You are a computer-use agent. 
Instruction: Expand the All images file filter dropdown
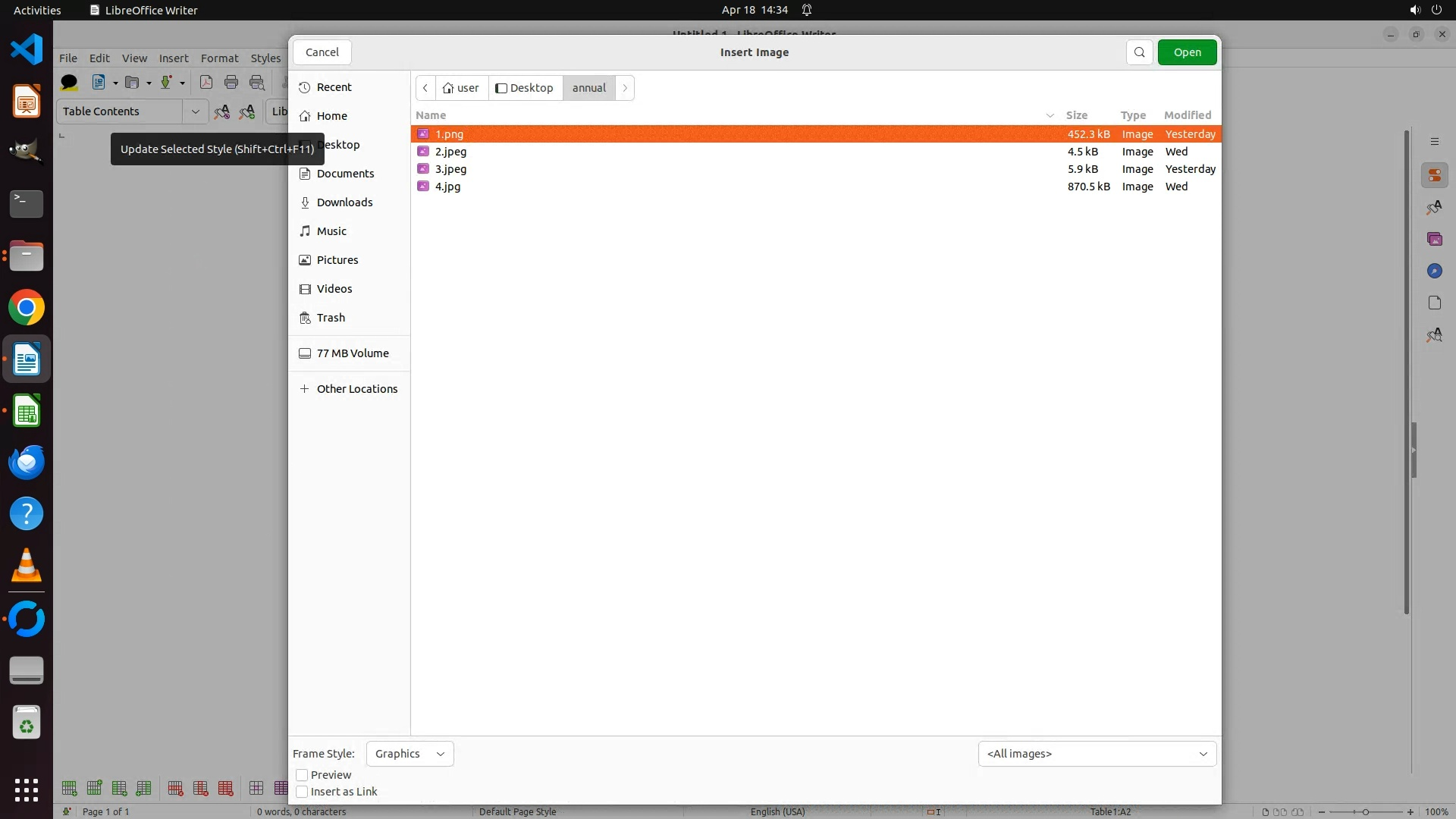(1097, 754)
